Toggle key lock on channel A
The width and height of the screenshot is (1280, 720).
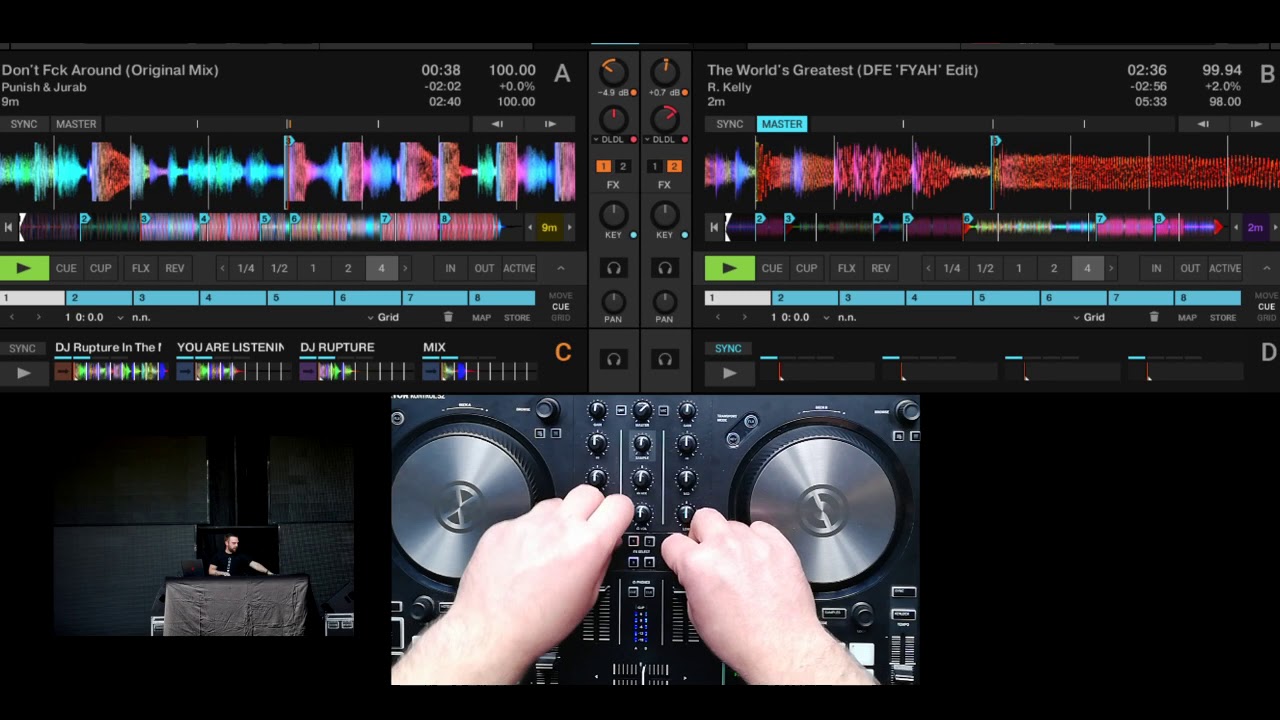pyautogui.click(x=633, y=235)
